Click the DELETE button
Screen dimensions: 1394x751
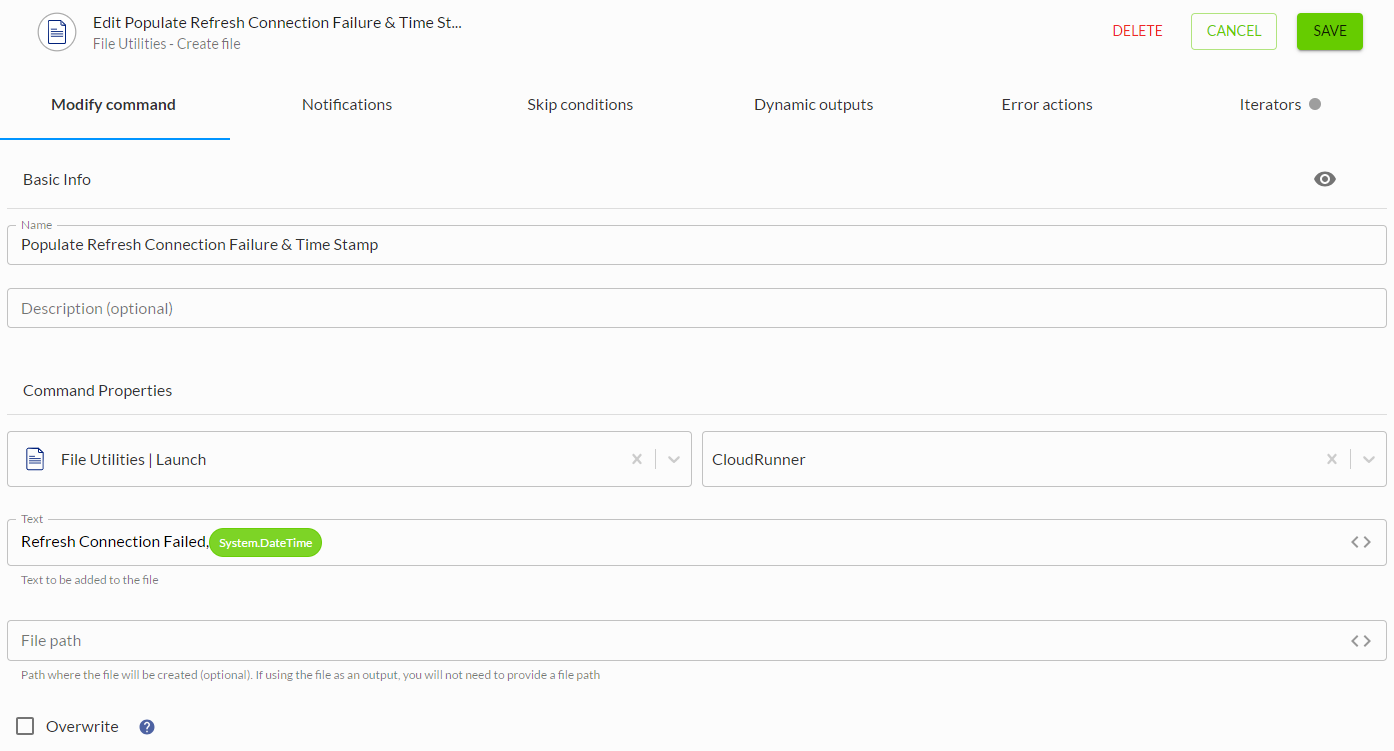click(x=1138, y=31)
